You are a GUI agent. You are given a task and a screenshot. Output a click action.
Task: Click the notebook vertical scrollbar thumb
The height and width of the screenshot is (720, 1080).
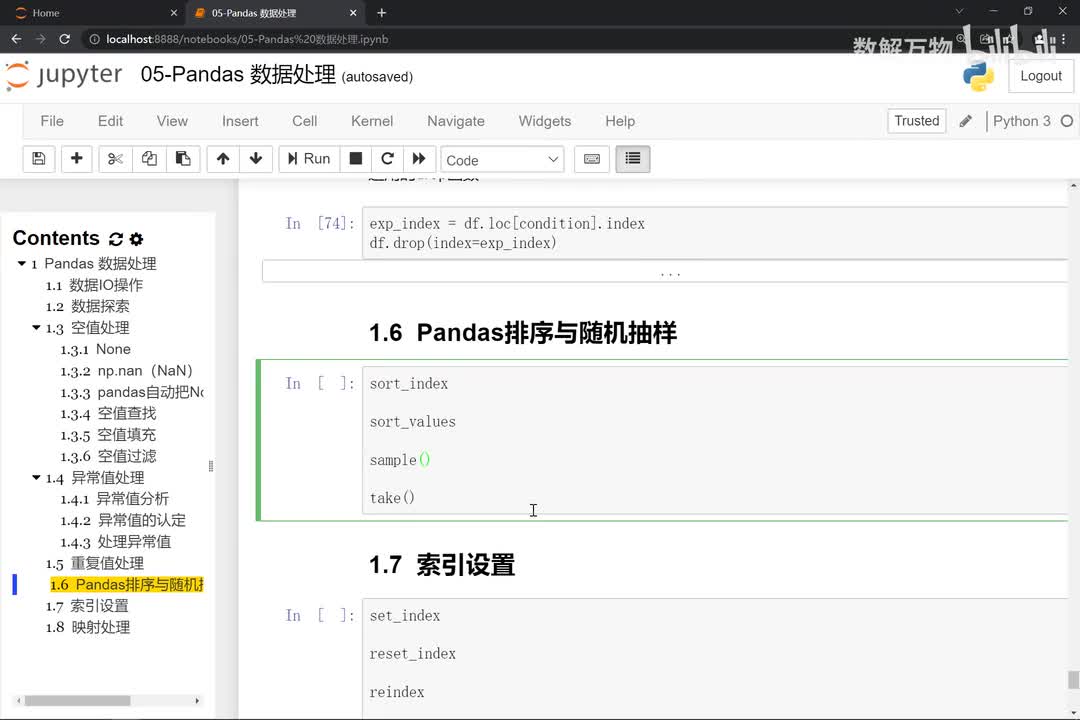click(1073, 679)
